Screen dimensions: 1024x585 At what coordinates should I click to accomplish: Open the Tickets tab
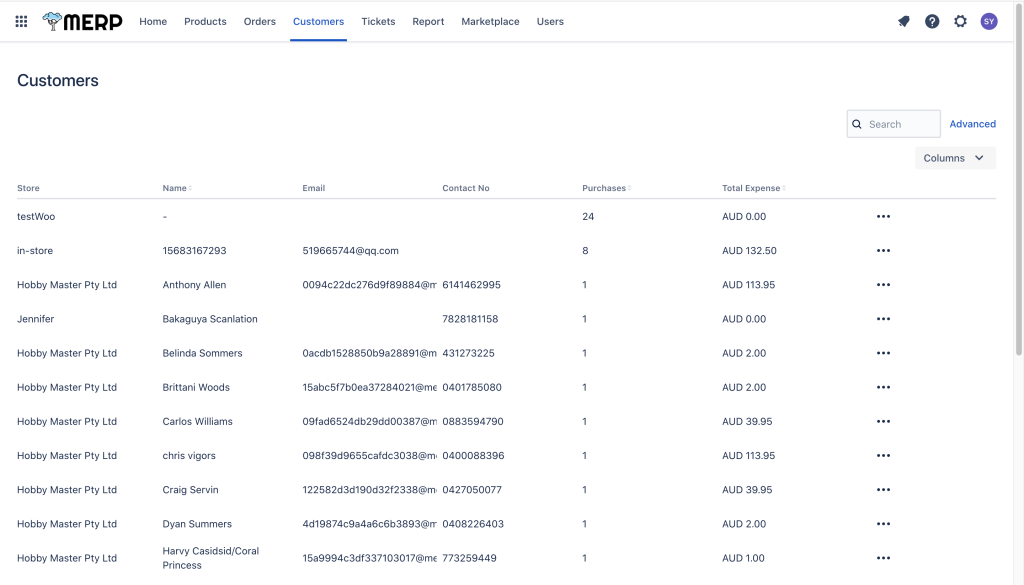[378, 21]
